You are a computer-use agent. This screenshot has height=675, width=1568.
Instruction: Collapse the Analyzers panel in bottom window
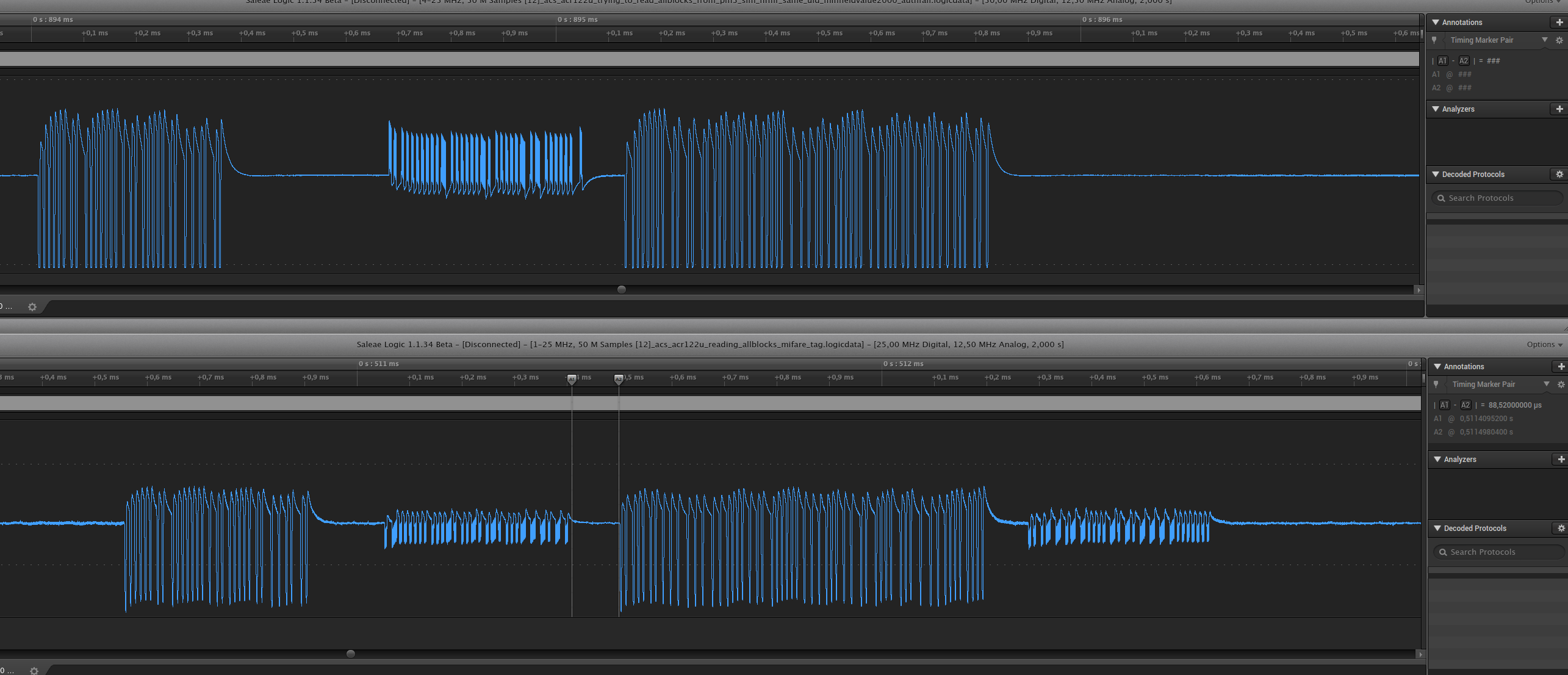[1437, 460]
